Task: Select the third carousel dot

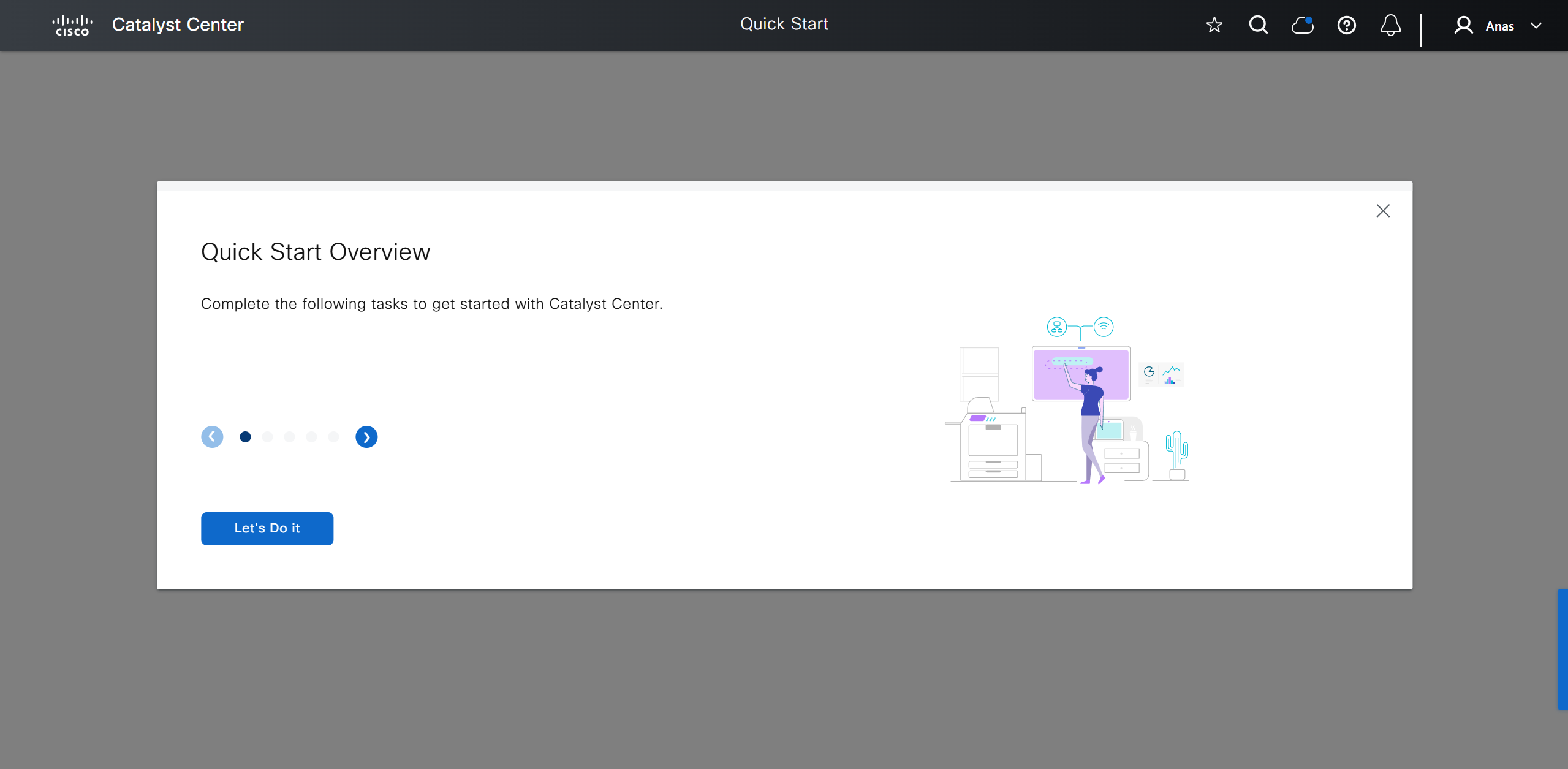Action: pyautogui.click(x=289, y=437)
